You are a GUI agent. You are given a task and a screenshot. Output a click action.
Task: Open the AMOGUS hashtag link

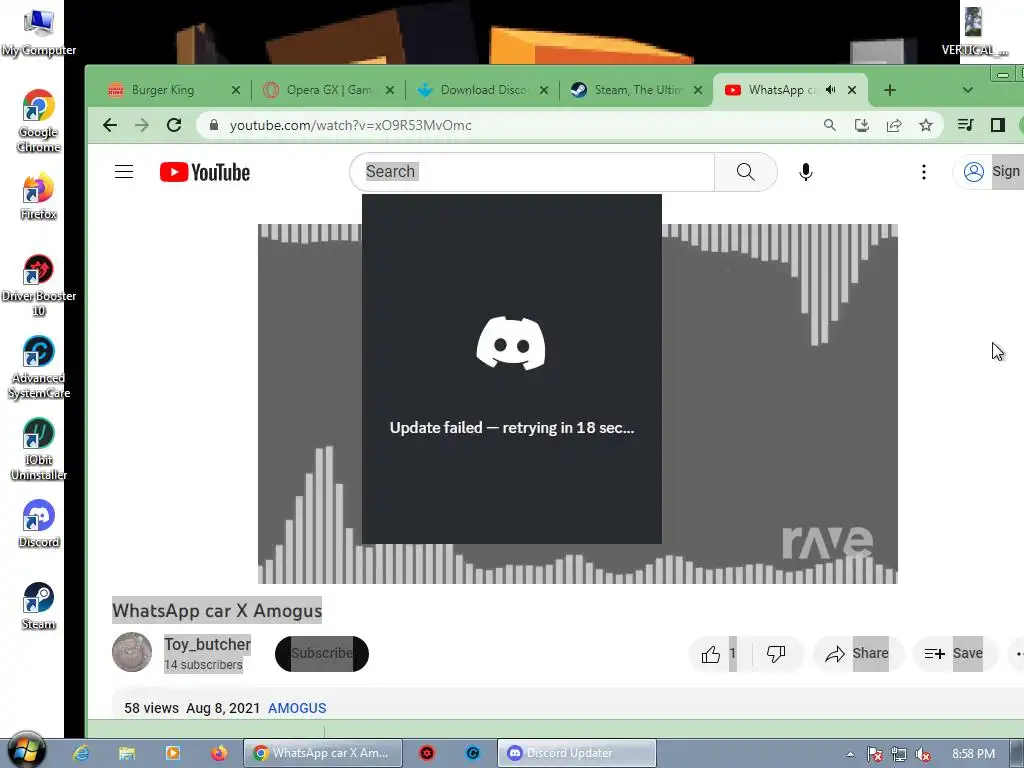[x=297, y=708]
